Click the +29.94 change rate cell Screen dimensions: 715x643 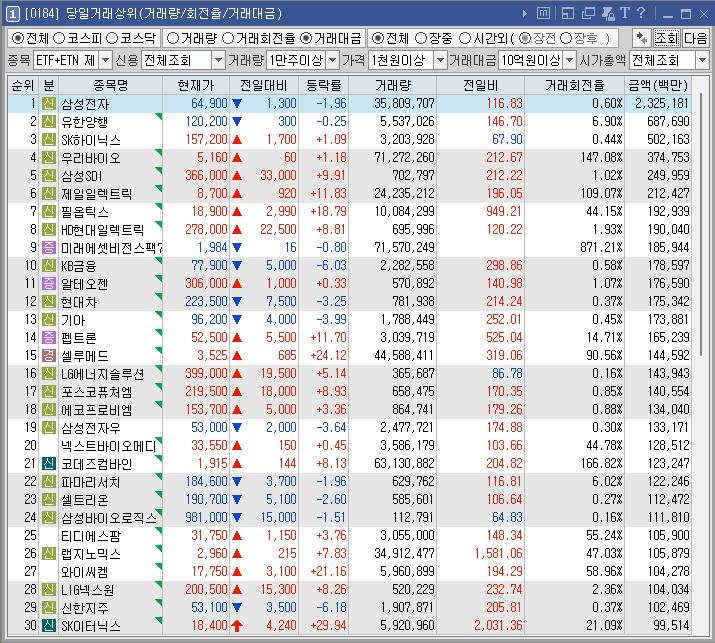[328, 626]
